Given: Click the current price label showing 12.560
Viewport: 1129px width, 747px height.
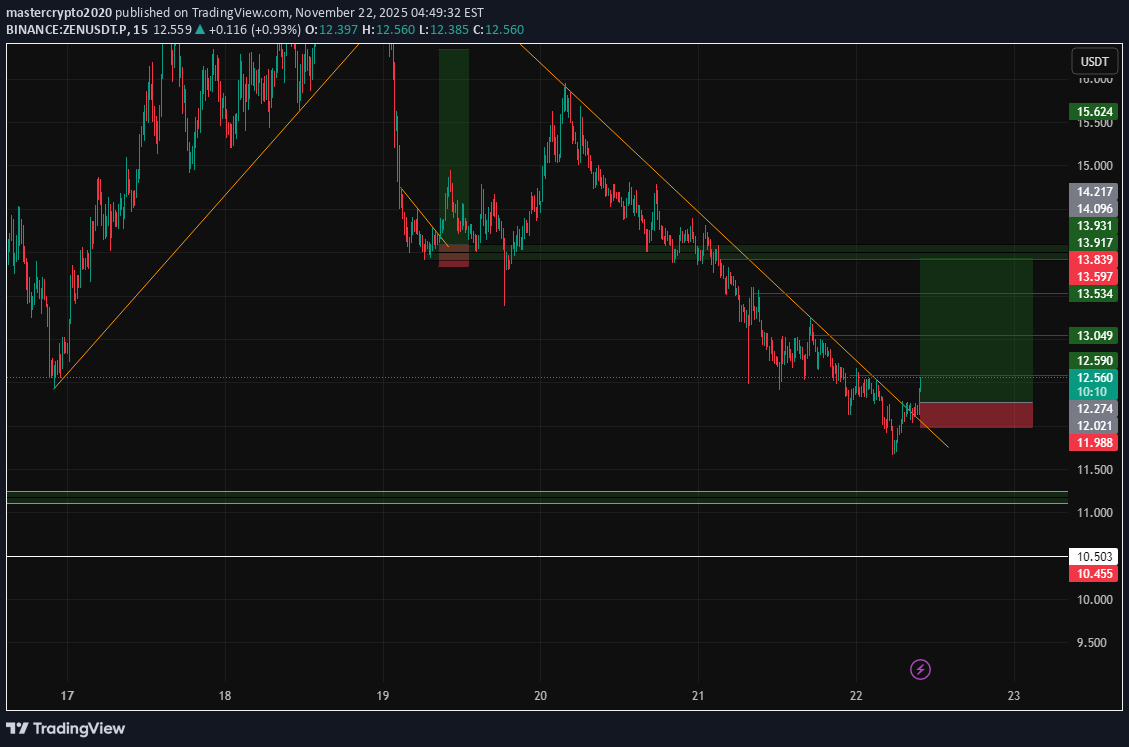Looking at the screenshot, I should pyautogui.click(x=1093, y=377).
